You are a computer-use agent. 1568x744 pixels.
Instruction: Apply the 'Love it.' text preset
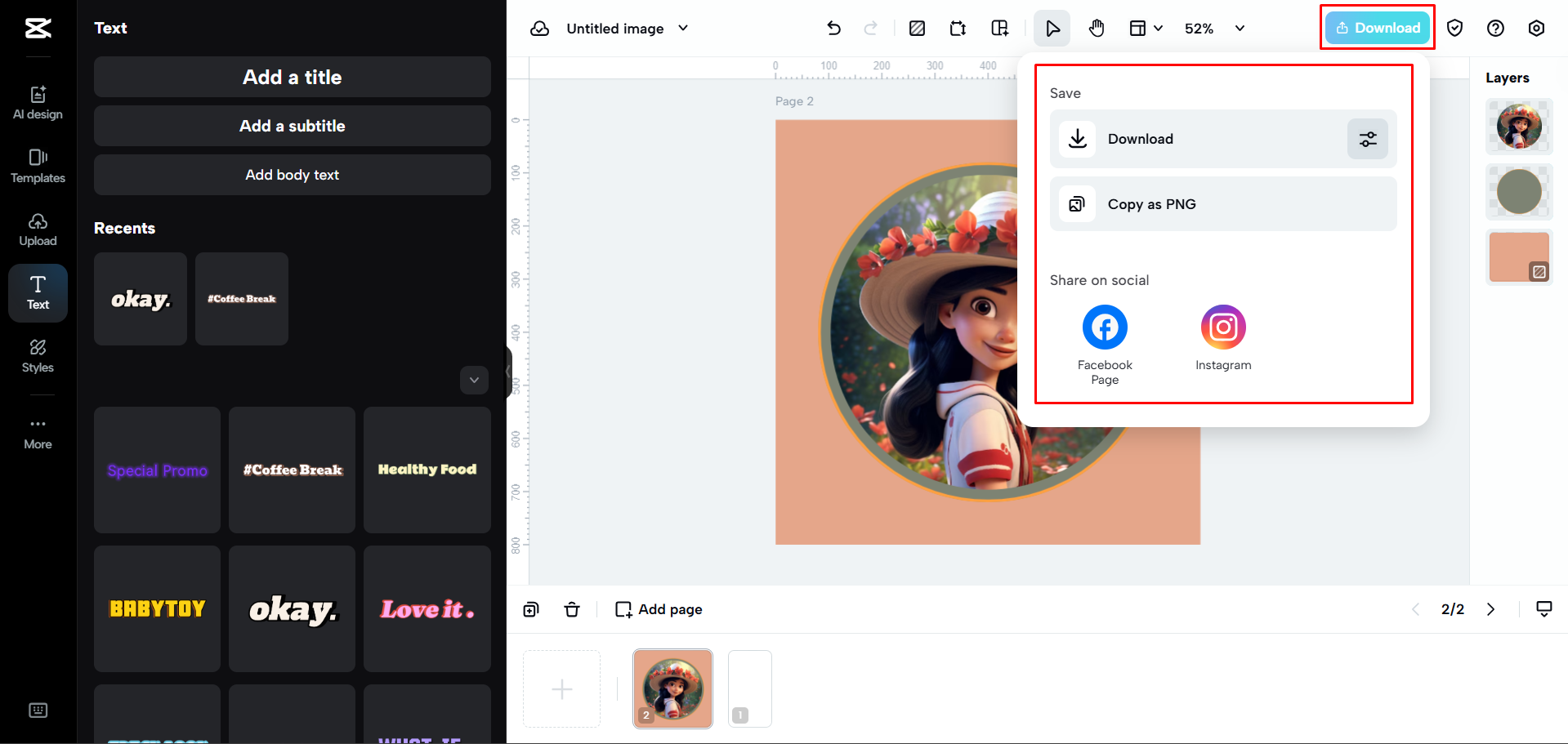(427, 609)
